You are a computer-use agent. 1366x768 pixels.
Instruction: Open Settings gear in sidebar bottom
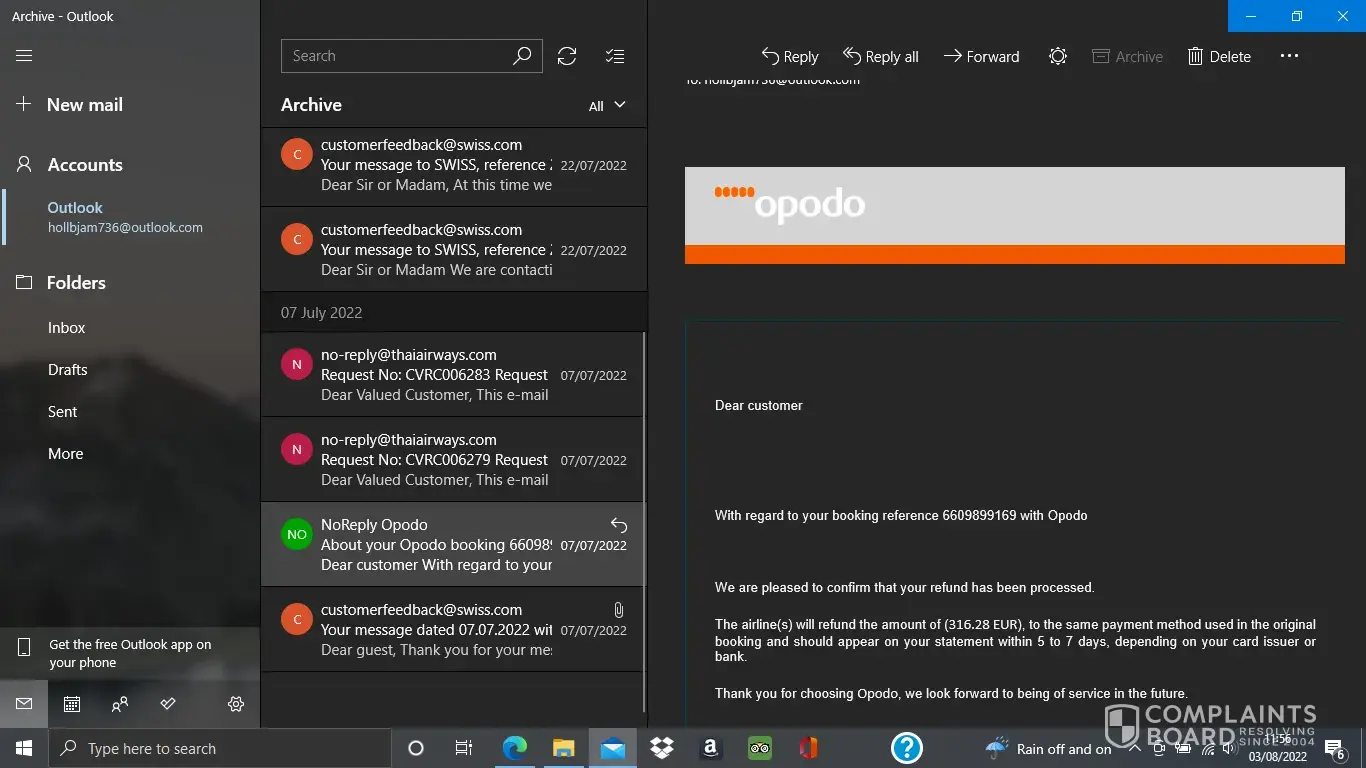[x=236, y=704]
